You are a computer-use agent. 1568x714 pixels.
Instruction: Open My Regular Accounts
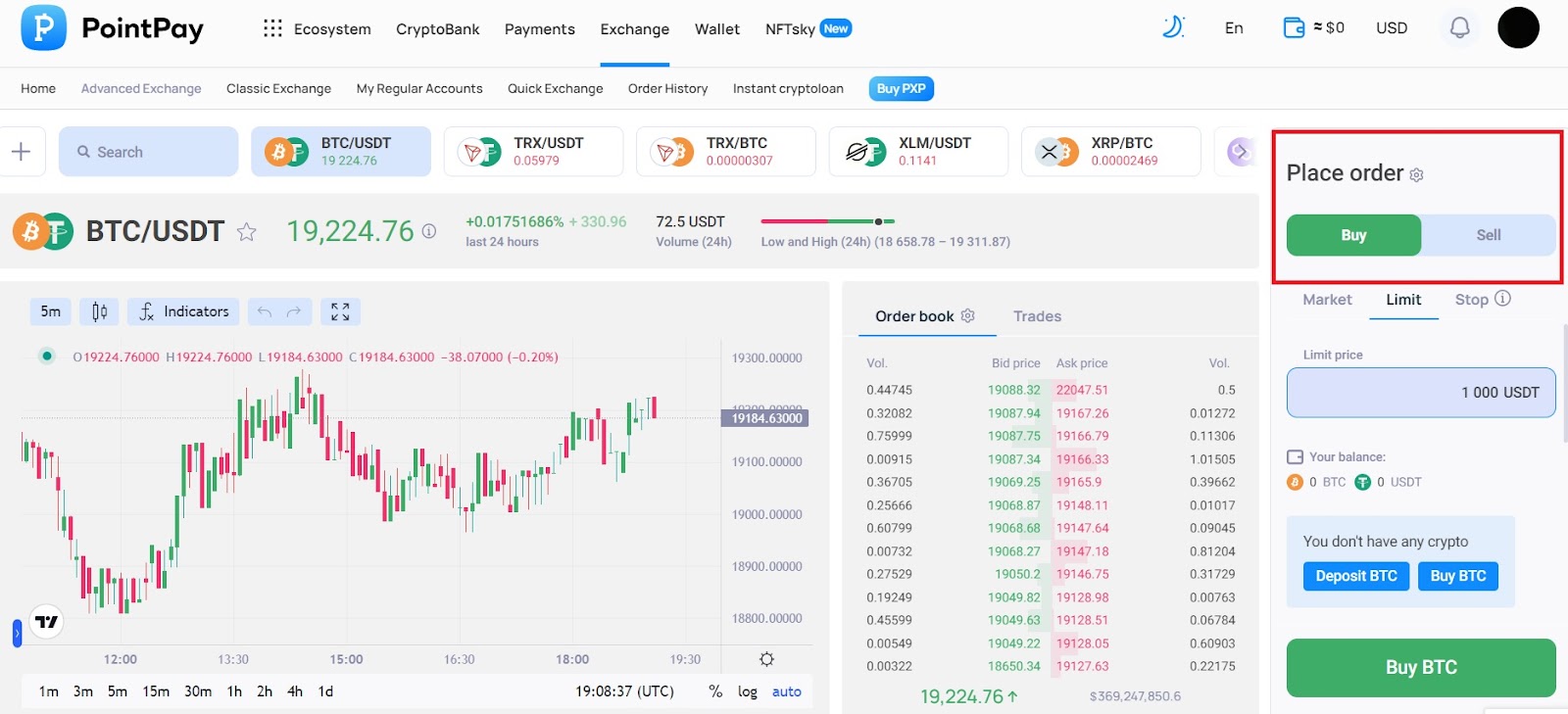click(x=419, y=88)
